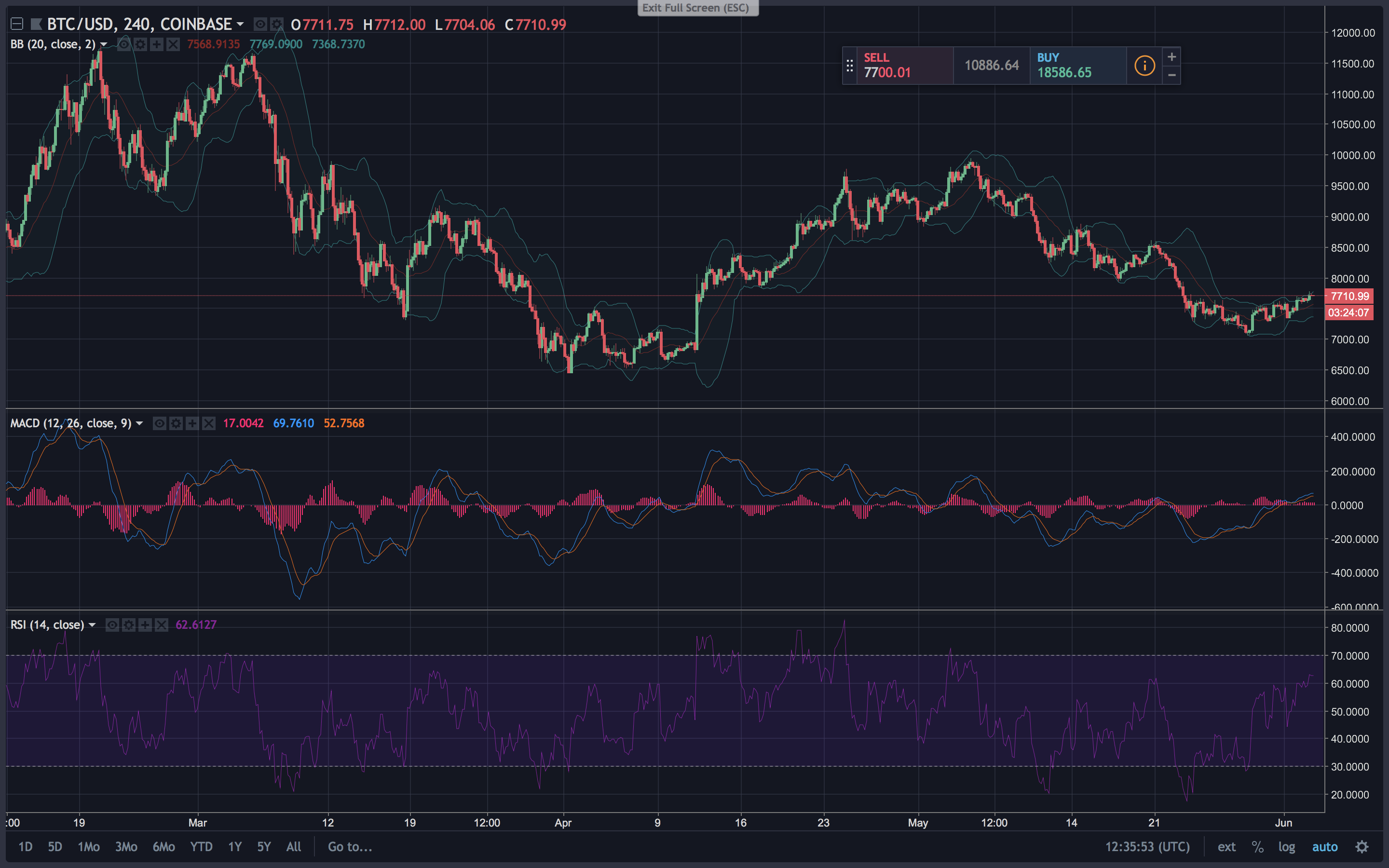1389x868 pixels.
Task: Toggle the percent scale option
Action: (1257, 847)
